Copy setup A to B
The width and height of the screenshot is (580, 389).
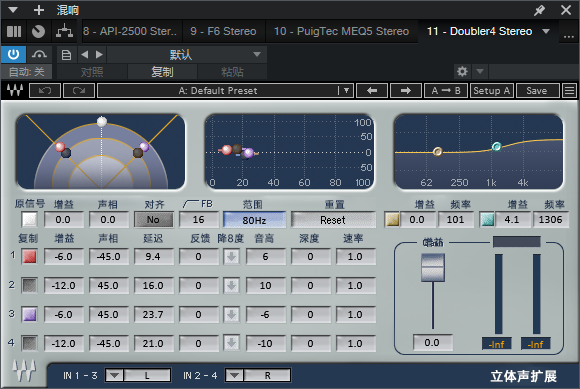[446, 91]
